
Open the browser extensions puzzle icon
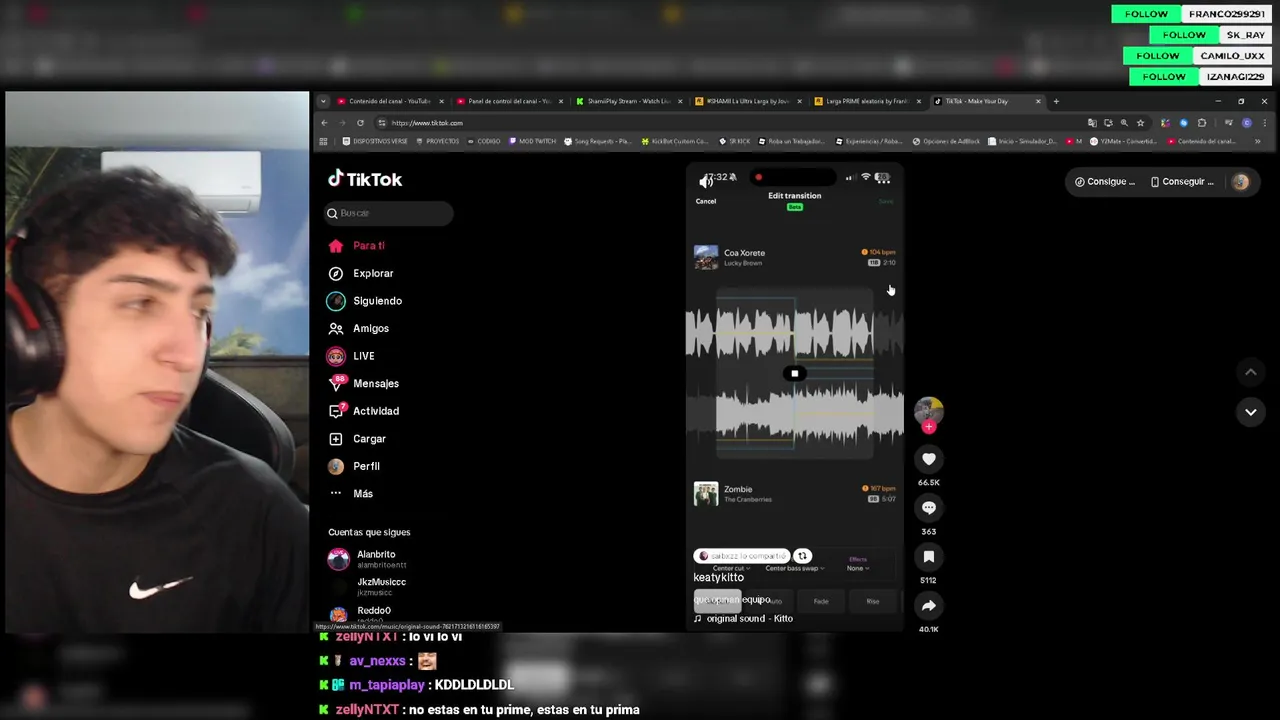pos(1202,123)
